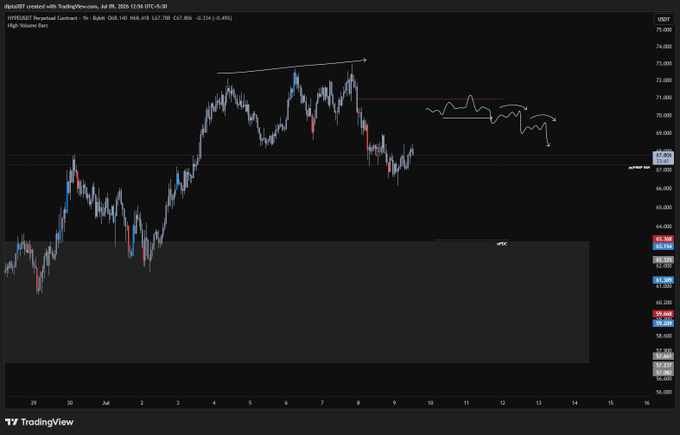Click the 64.000 price axis tick

(664, 226)
